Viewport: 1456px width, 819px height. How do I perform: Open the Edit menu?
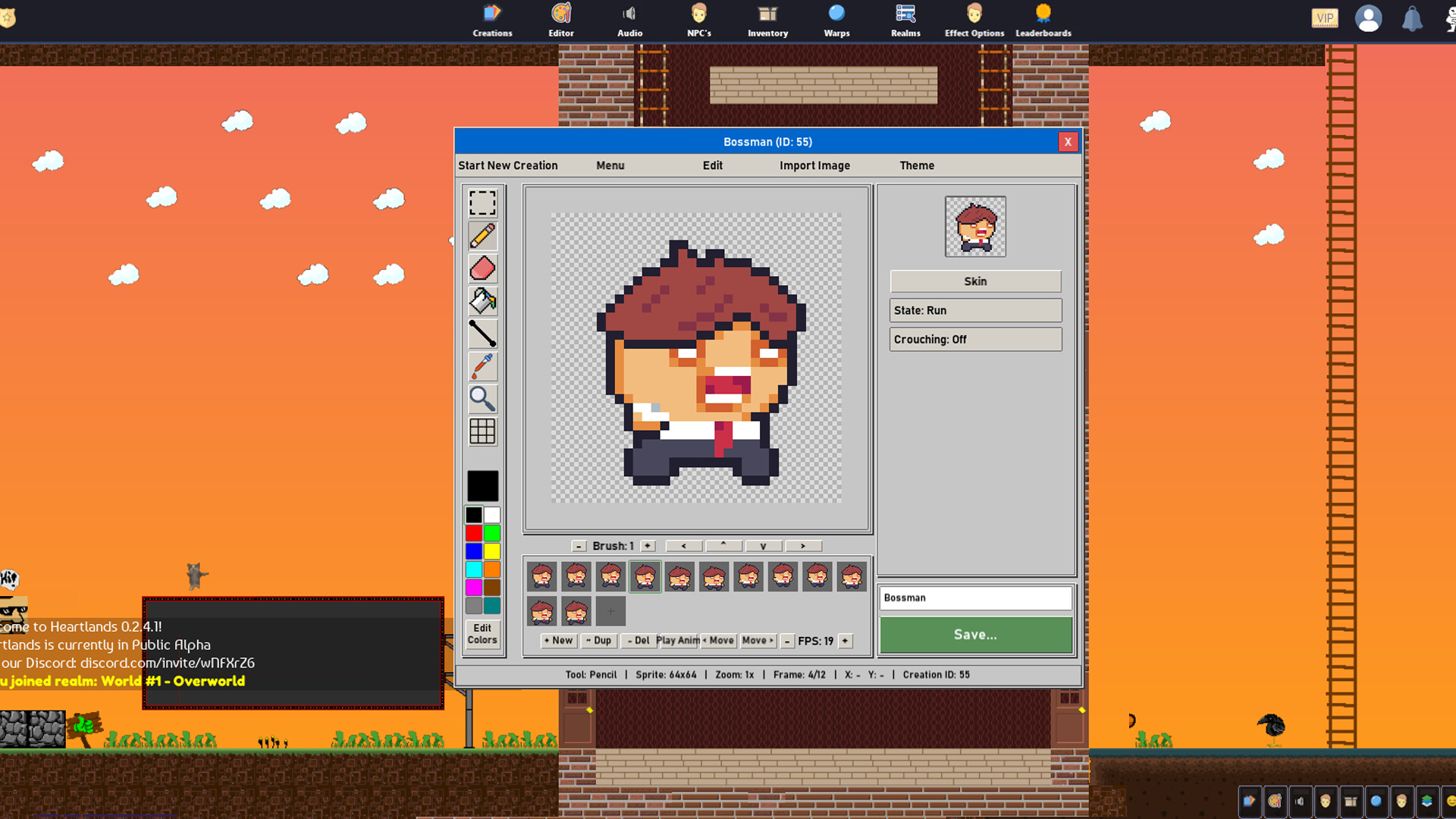[x=712, y=165]
